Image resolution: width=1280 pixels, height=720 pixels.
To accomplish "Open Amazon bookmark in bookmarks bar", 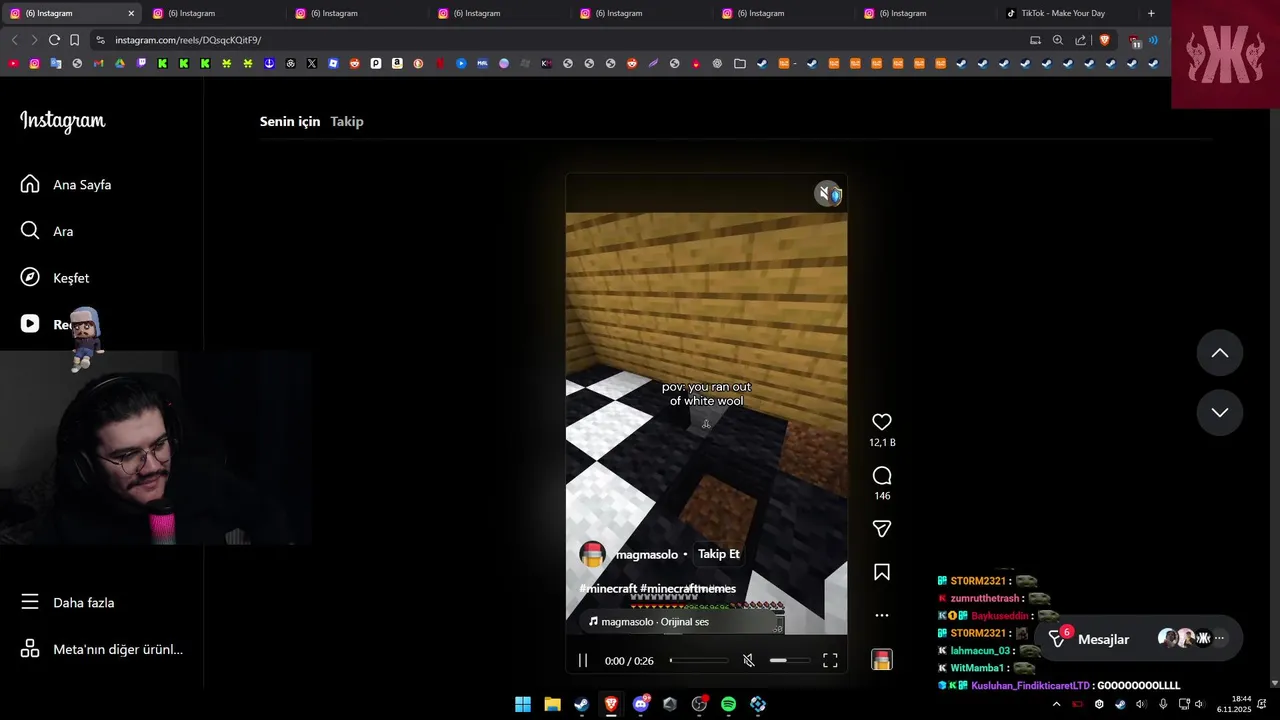I will (x=397, y=63).
